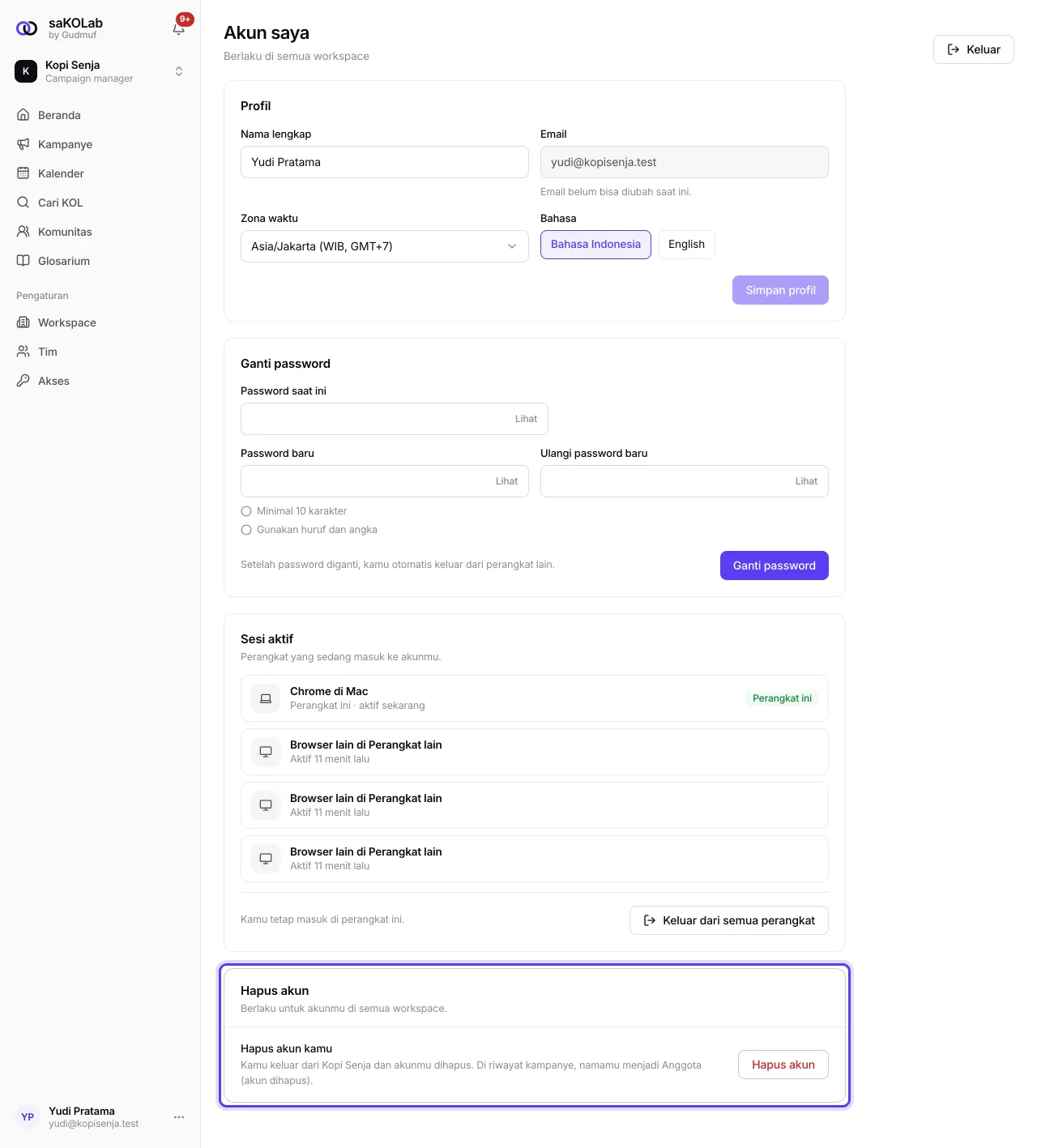Viewport: 1037px width, 1148px height.
Task: Click the Kopi Senja workspace avatar
Action: click(26, 71)
